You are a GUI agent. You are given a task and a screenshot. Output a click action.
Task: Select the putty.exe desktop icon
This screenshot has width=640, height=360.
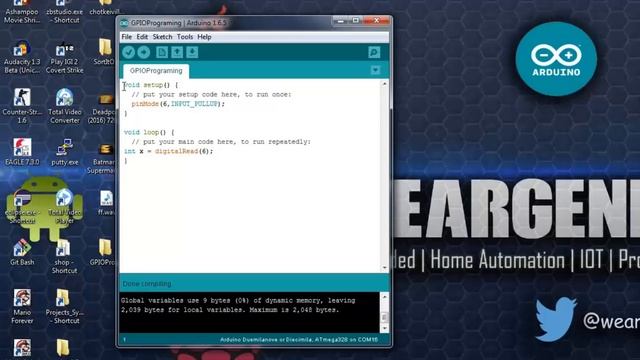pos(64,152)
